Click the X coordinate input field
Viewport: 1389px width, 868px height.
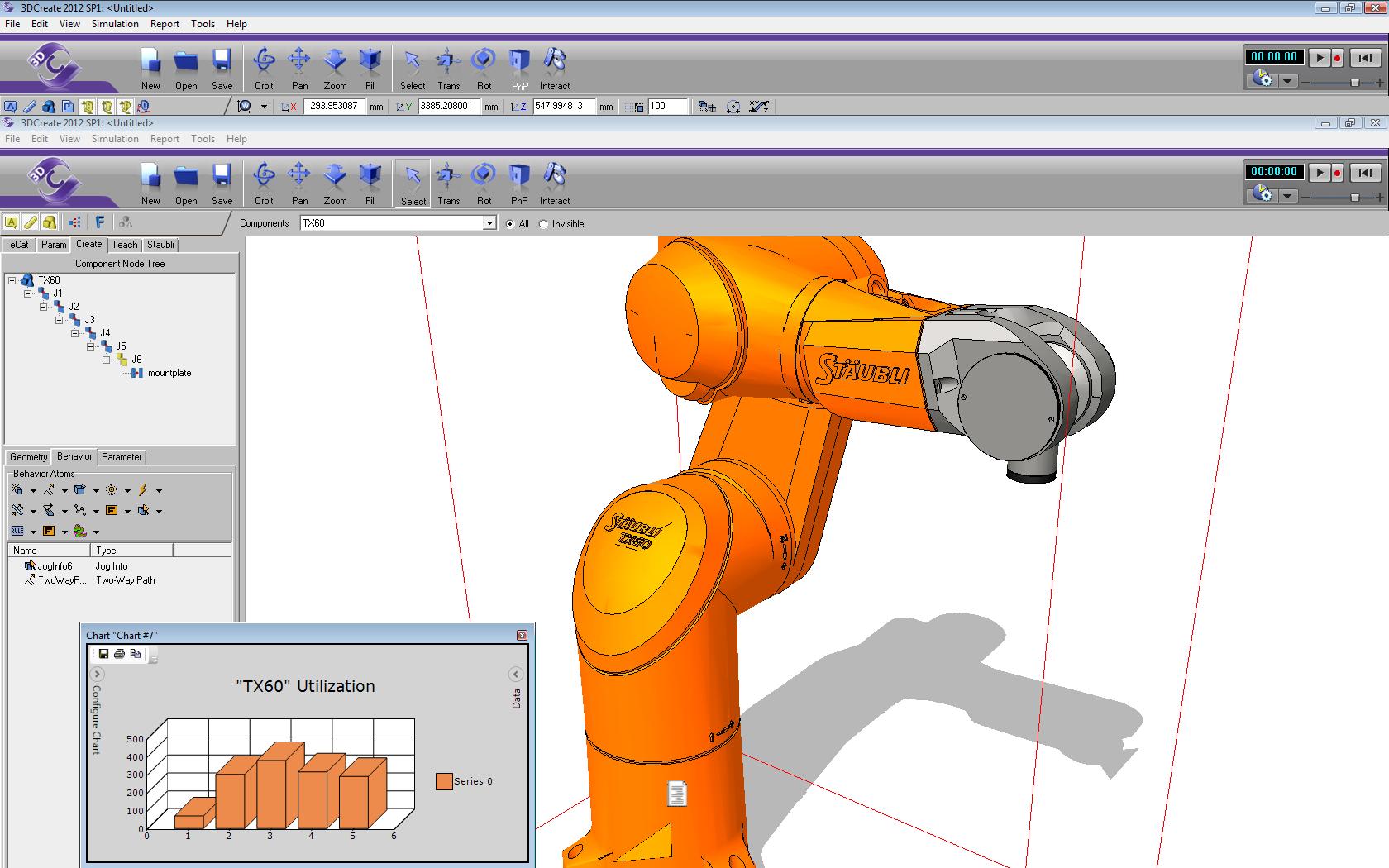point(335,106)
